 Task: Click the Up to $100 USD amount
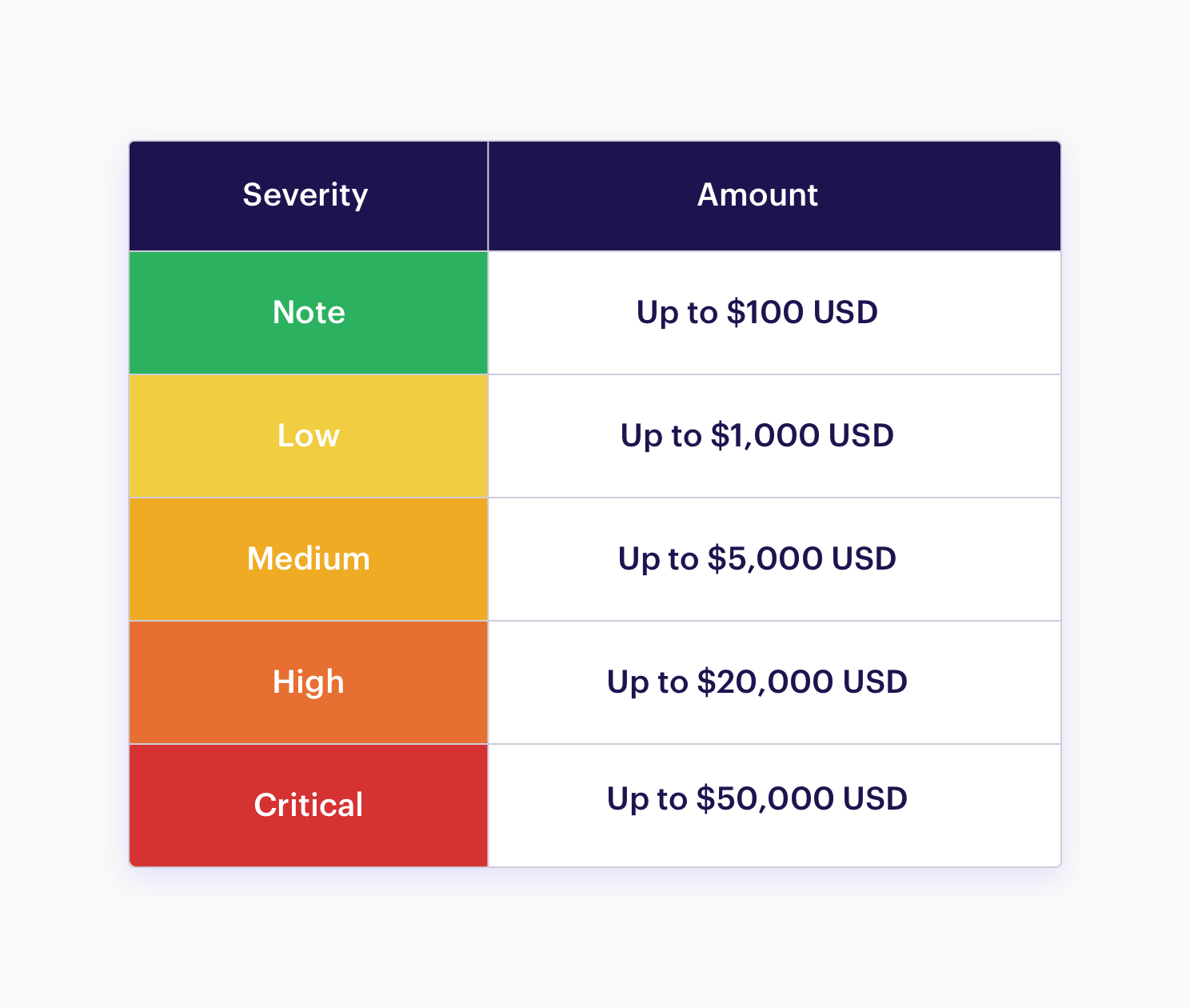click(x=757, y=313)
